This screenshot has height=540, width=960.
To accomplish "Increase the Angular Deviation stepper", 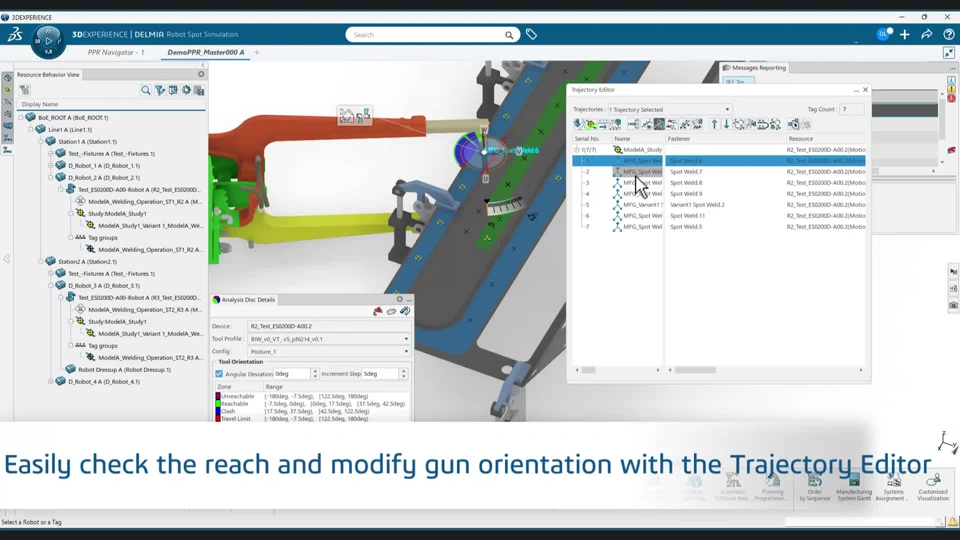I will (315, 371).
